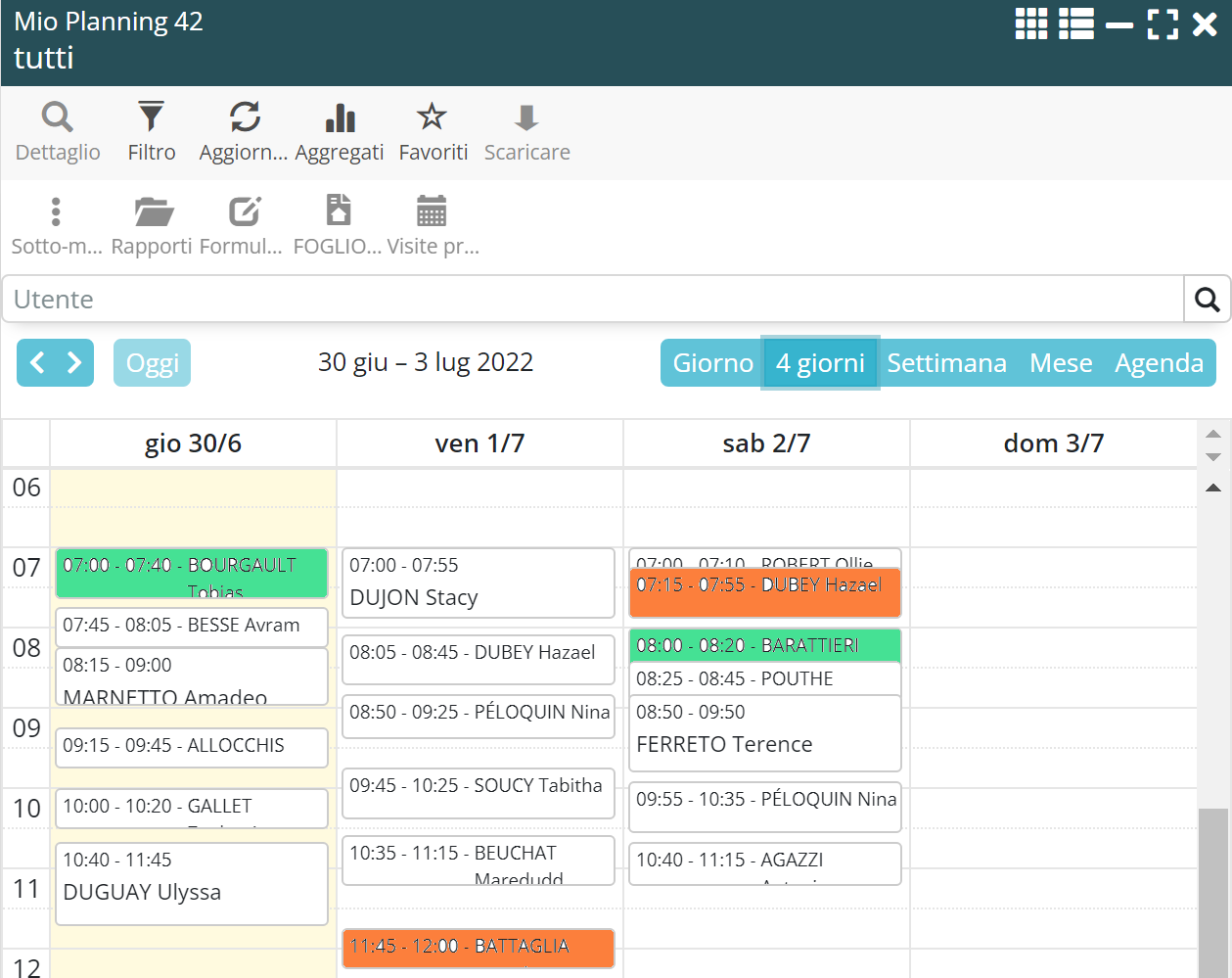Viewport: 1232px width, 978px height.
Task: Switch to list view in title bar
Action: pos(1076,23)
